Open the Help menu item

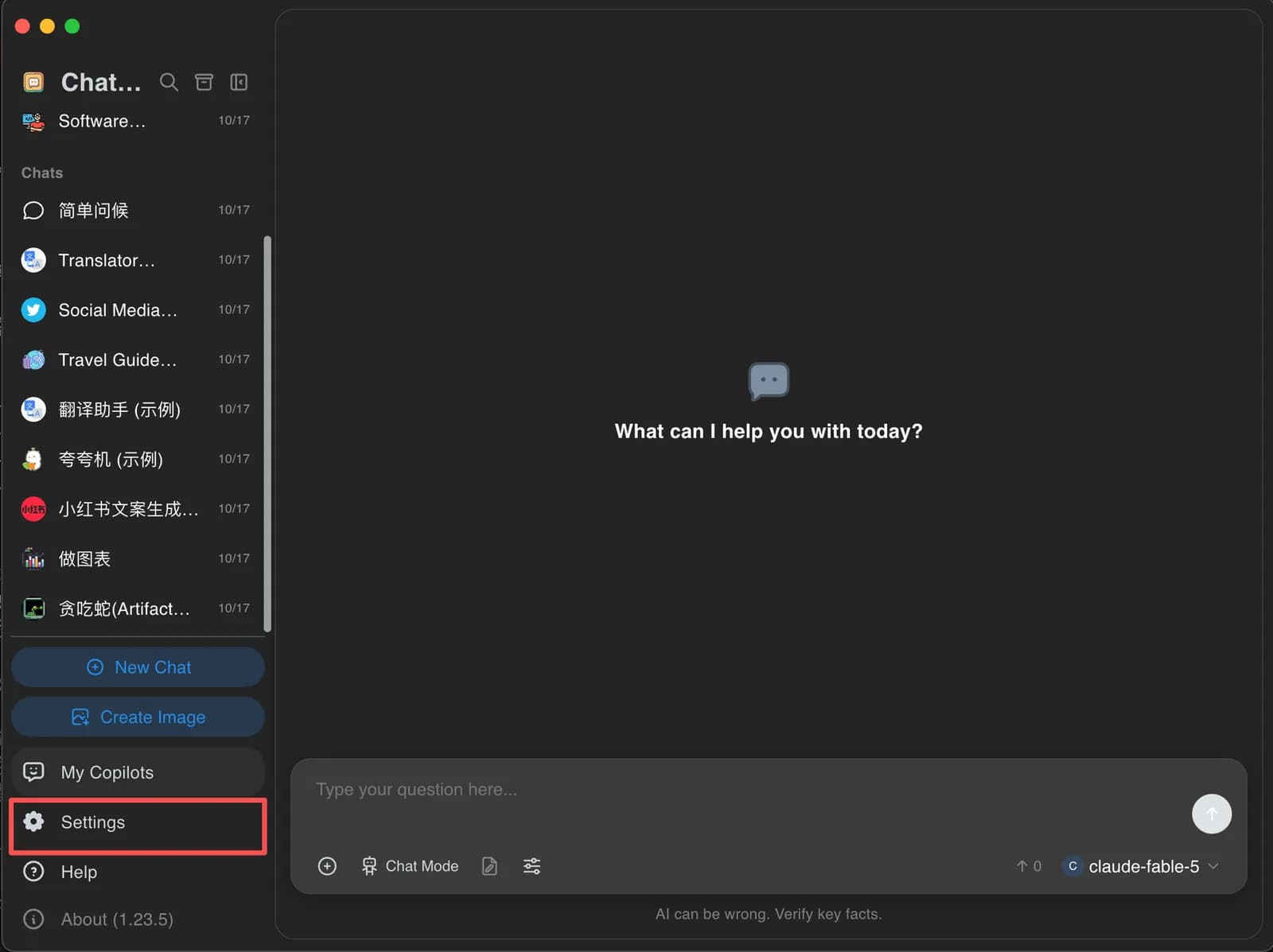tap(138, 872)
